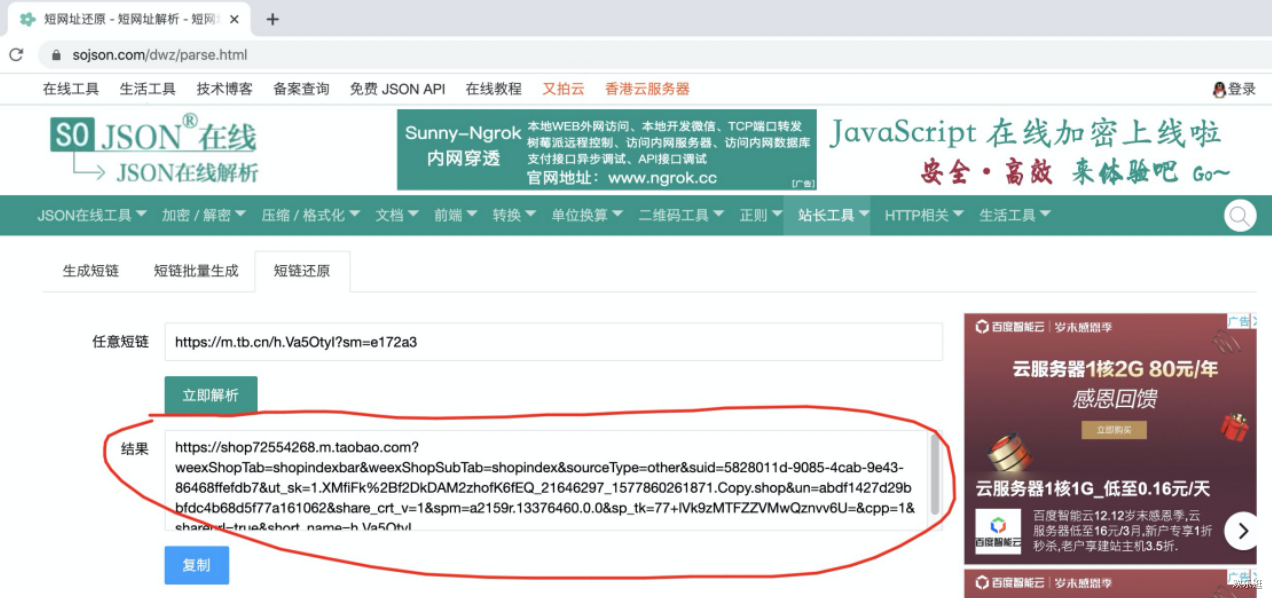Expand the HTTP相关 dropdown menu

click(924, 215)
